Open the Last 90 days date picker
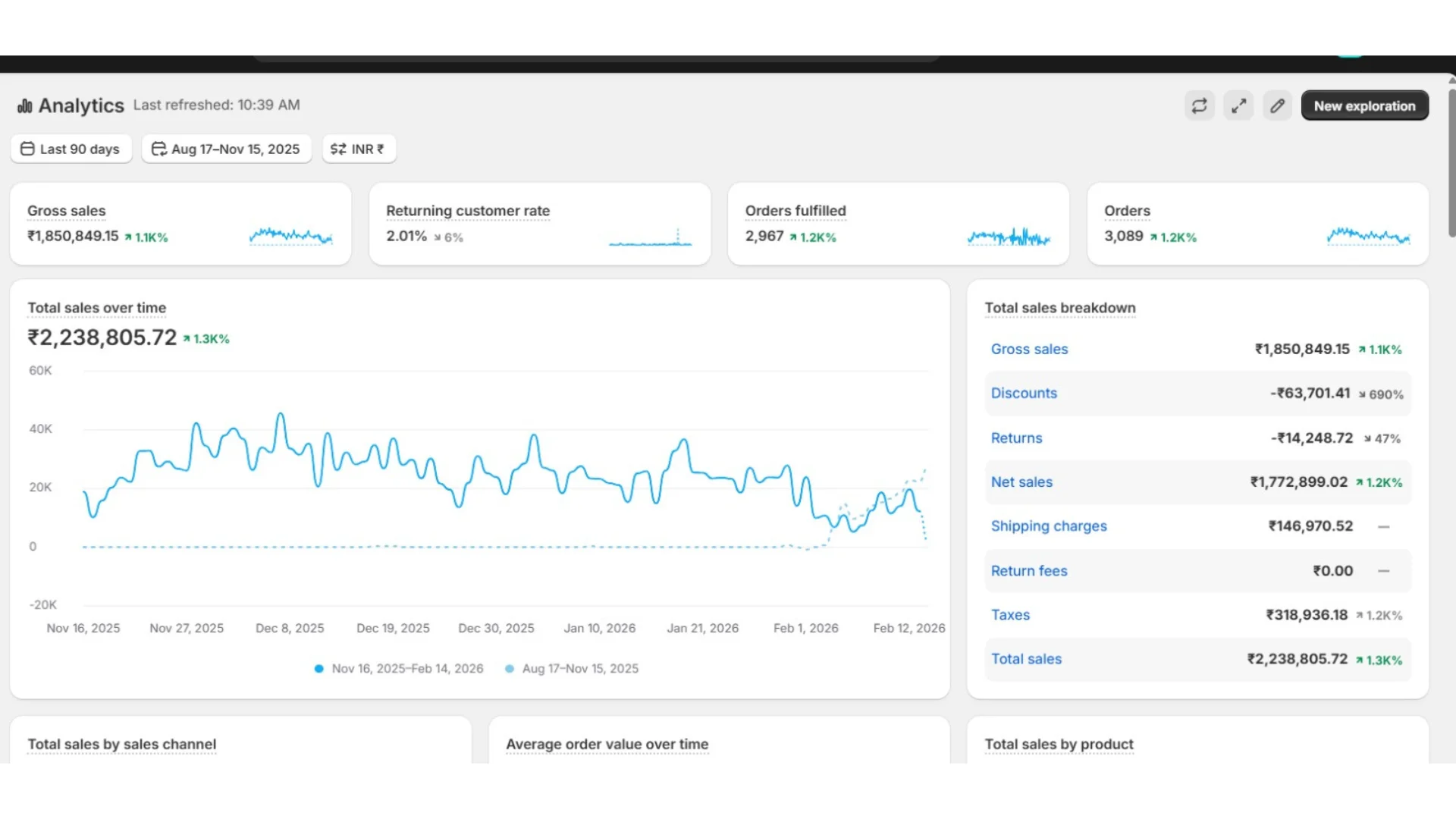This screenshot has width=1456, height=819. 71,149
